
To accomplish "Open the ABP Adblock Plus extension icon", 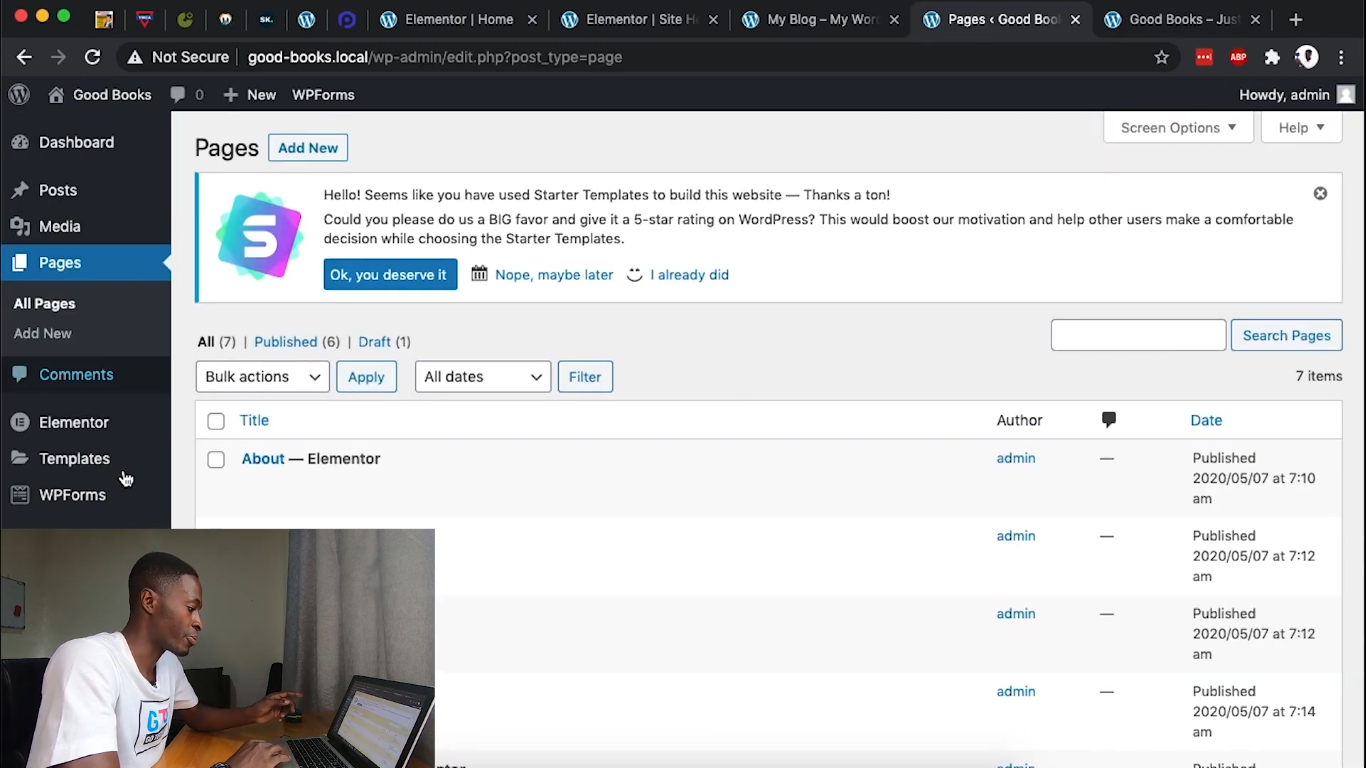I will [x=1238, y=57].
